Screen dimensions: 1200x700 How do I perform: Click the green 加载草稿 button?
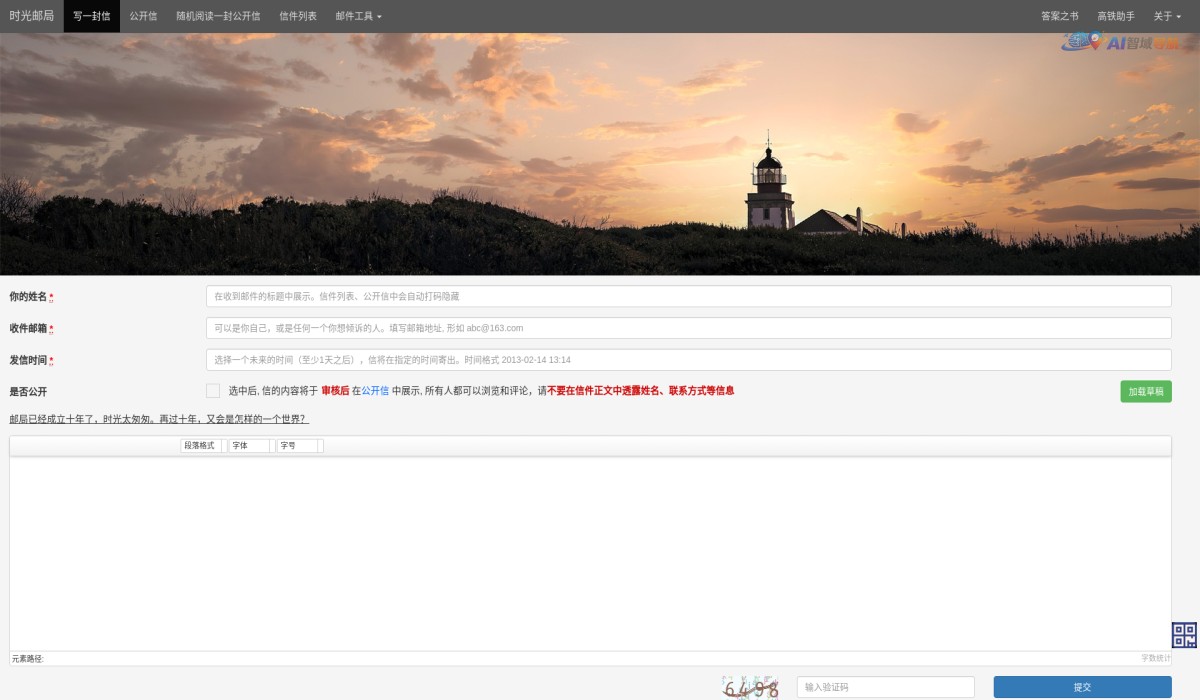(x=1145, y=392)
